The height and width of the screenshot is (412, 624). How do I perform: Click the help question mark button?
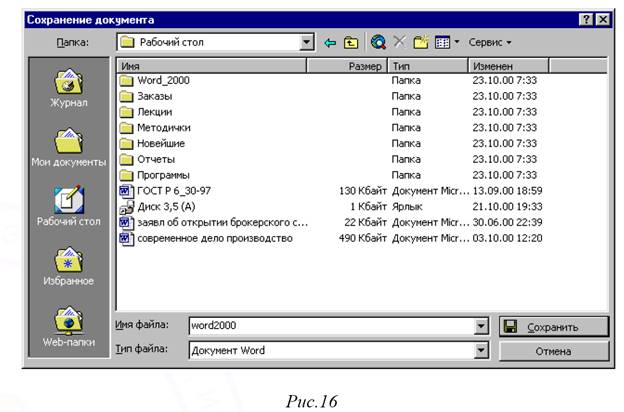(584, 20)
